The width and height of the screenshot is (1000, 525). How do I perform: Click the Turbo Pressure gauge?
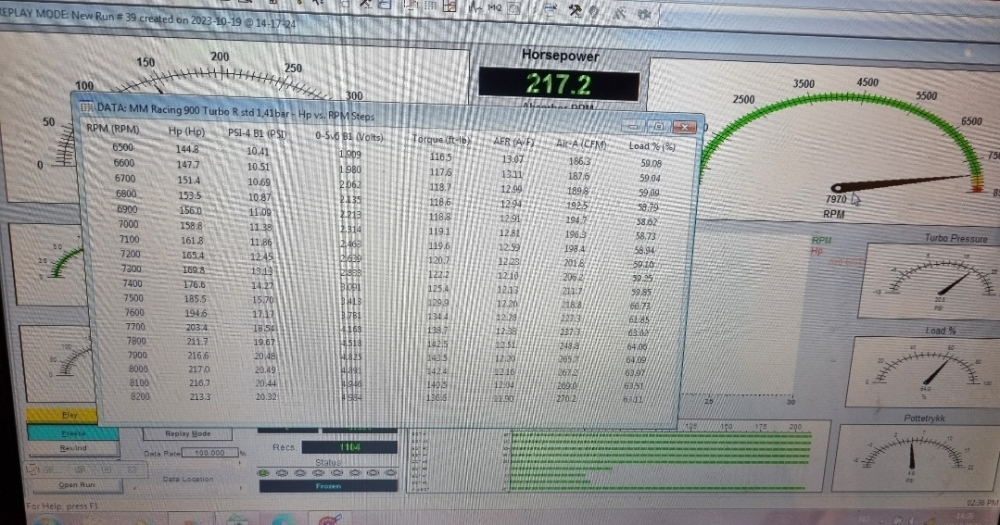click(928, 281)
